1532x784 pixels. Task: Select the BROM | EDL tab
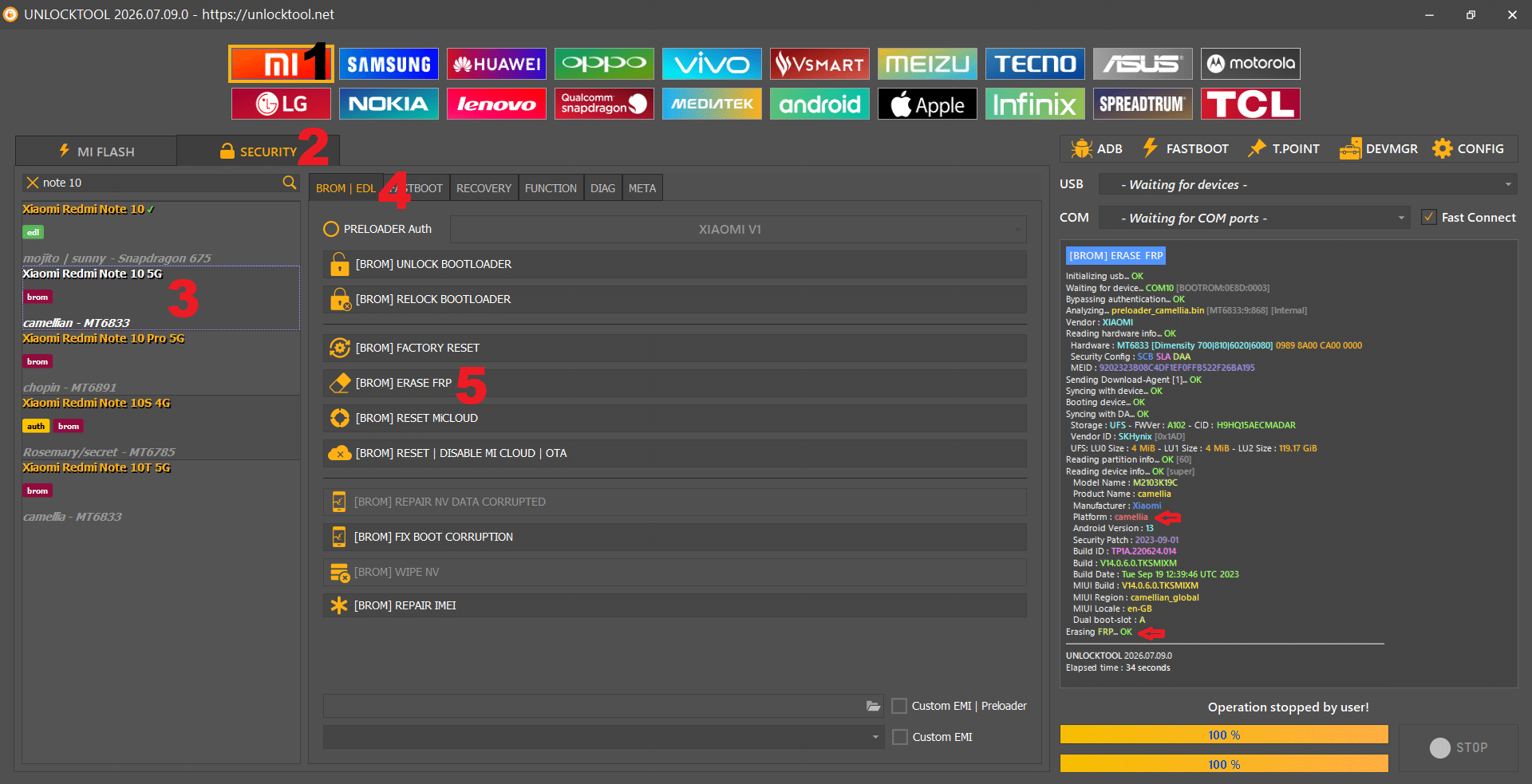point(345,188)
